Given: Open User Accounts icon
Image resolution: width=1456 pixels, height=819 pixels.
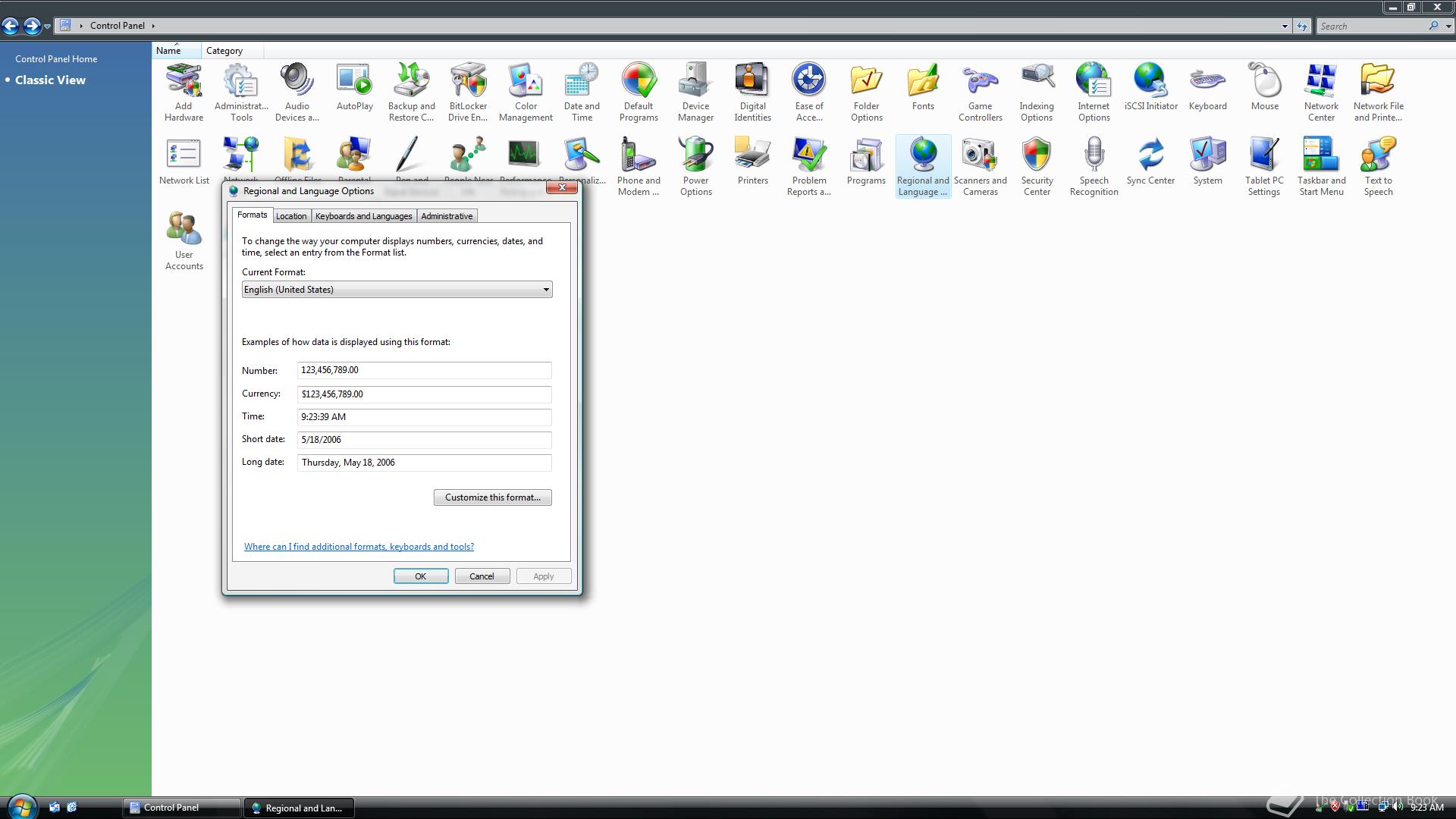Looking at the screenshot, I should pos(184,240).
